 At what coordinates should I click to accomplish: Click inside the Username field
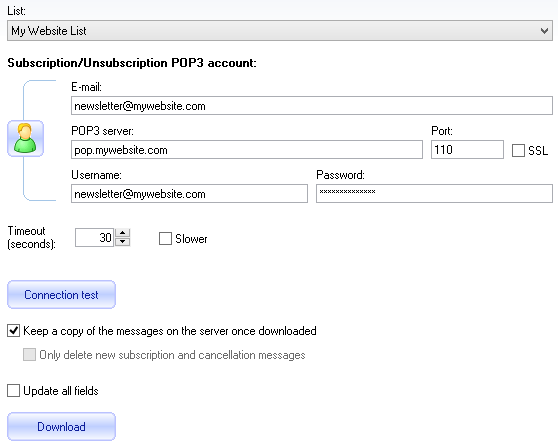(x=189, y=194)
